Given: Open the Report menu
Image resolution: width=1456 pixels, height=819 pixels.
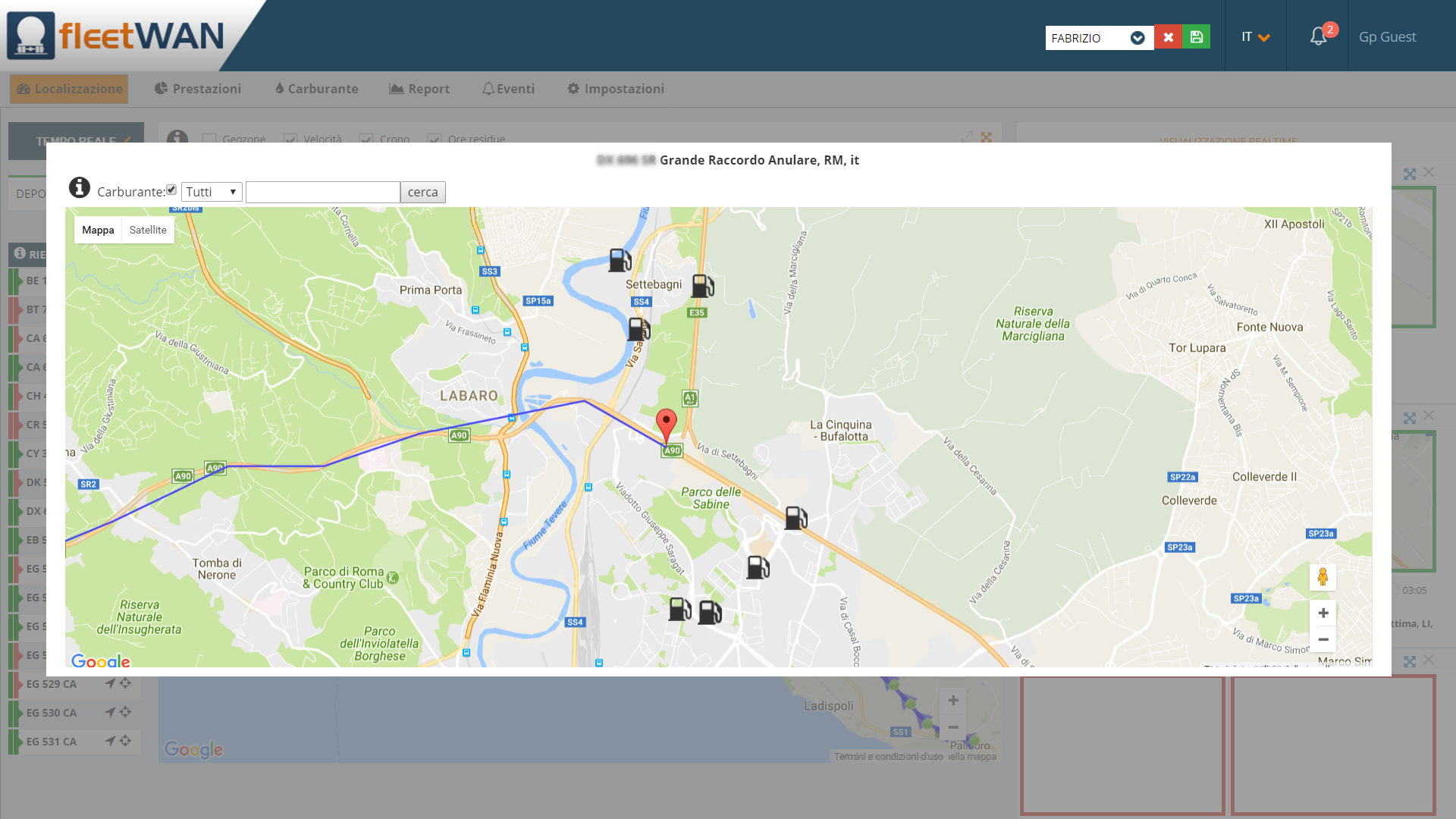Looking at the screenshot, I should pos(419,89).
